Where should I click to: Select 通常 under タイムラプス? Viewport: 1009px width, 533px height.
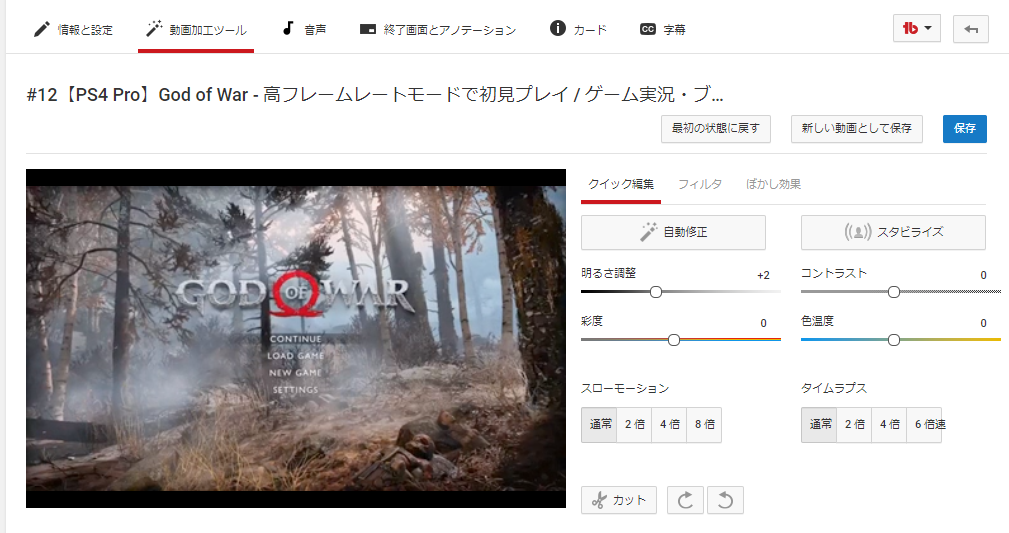point(819,425)
